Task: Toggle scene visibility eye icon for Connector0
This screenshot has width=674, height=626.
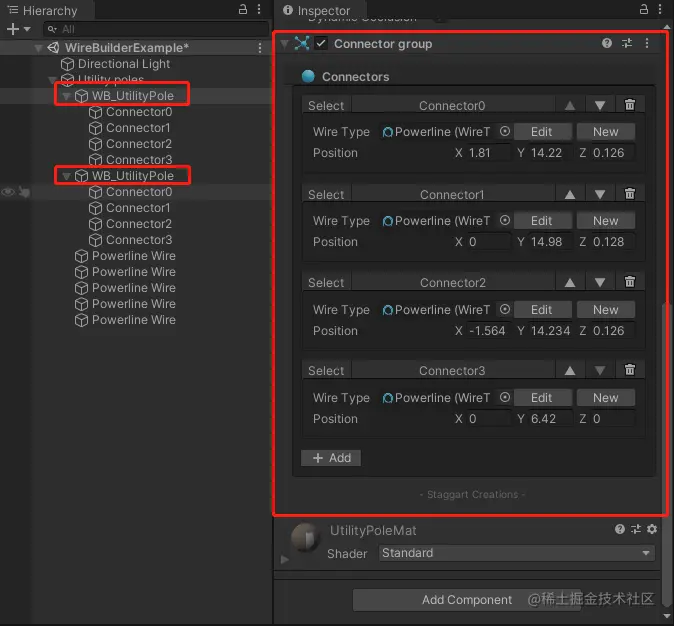Action: pyautogui.click(x=8, y=192)
